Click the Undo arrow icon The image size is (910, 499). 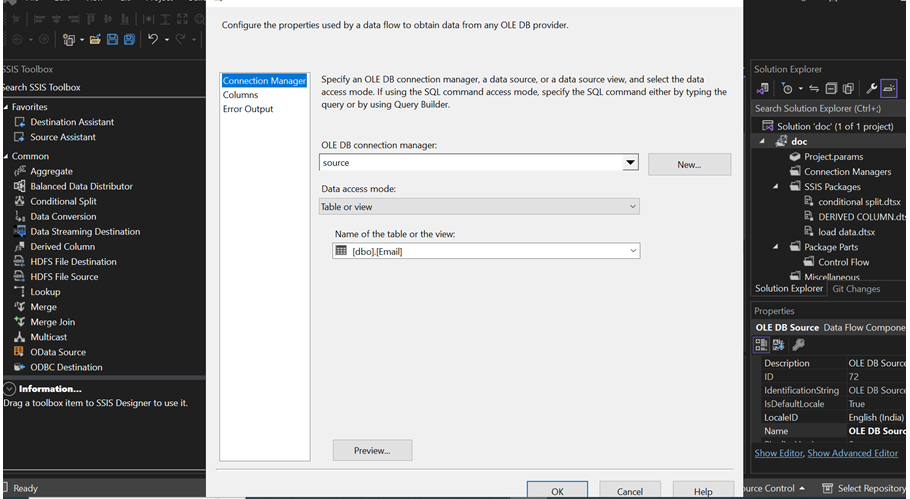click(x=153, y=39)
